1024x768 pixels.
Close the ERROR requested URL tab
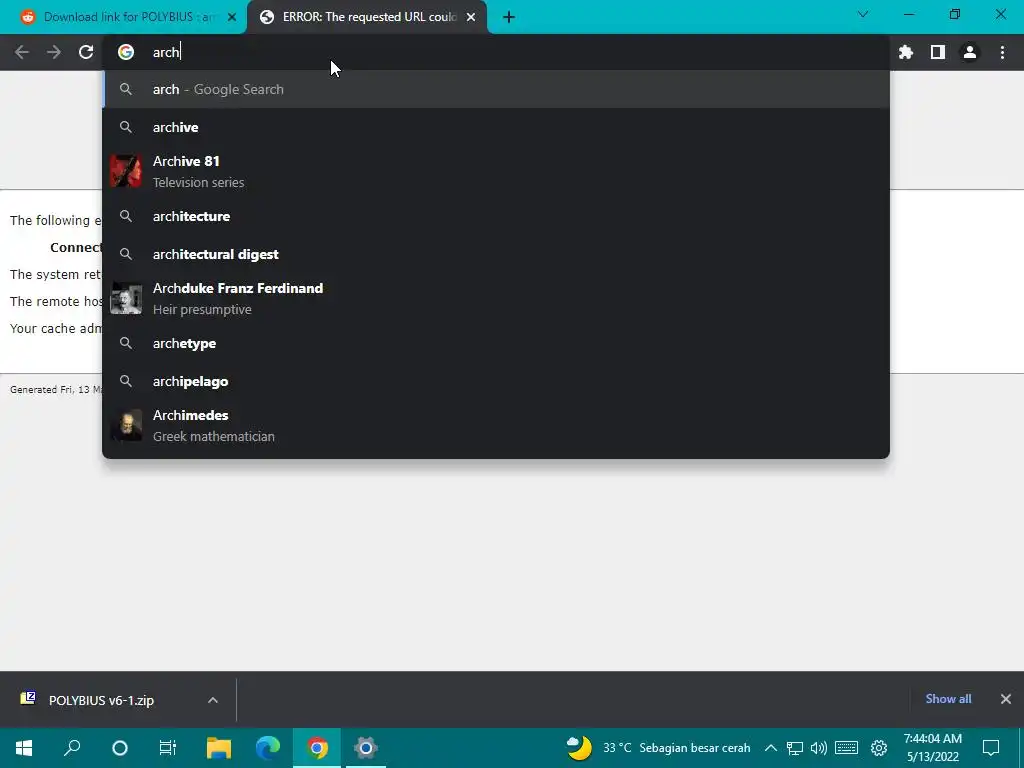471,17
